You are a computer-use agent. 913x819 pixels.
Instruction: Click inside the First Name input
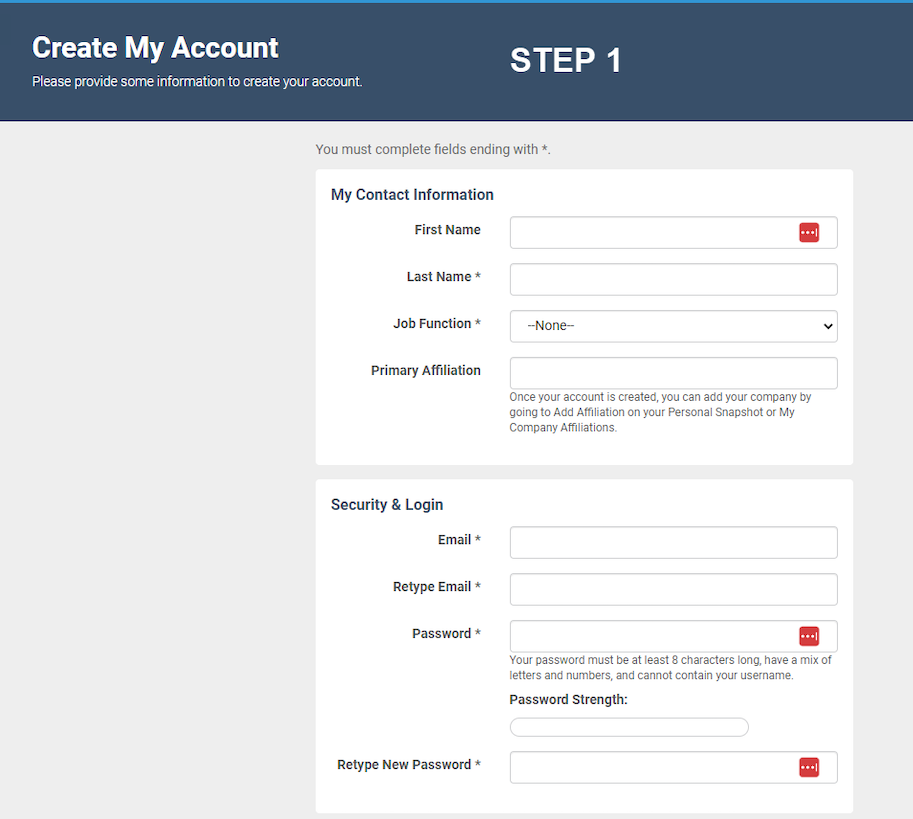click(650, 232)
